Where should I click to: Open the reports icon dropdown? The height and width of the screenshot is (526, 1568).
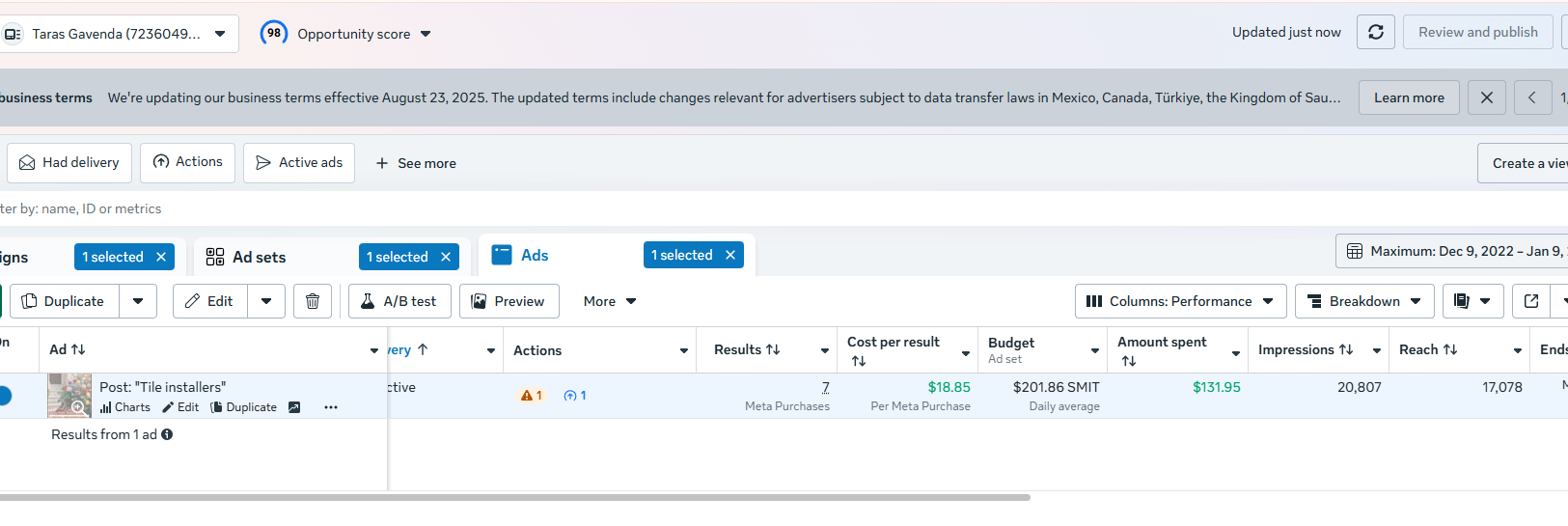[x=1472, y=301]
